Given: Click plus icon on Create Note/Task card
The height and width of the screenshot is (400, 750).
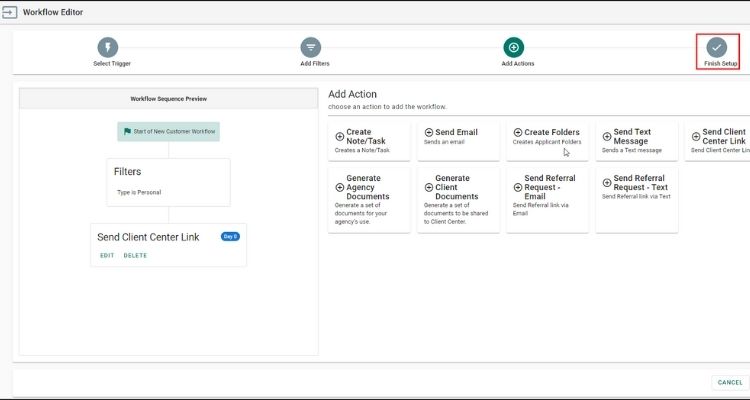Looking at the screenshot, I should tap(340, 137).
